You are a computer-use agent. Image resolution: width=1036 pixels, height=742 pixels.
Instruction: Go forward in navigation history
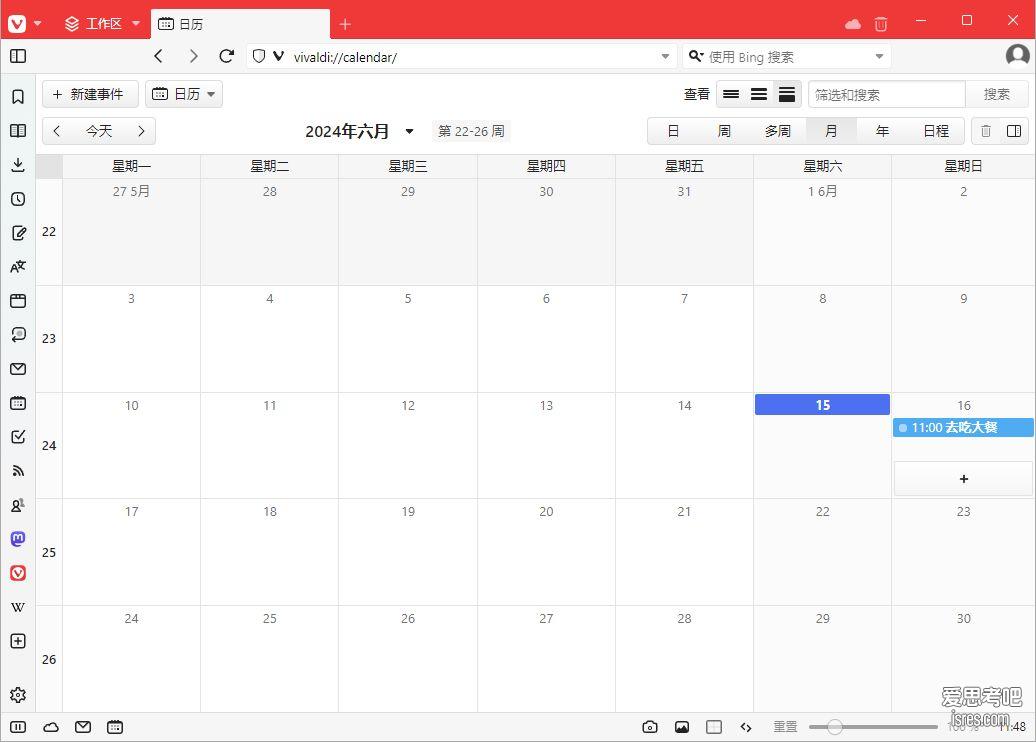(193, 56)
